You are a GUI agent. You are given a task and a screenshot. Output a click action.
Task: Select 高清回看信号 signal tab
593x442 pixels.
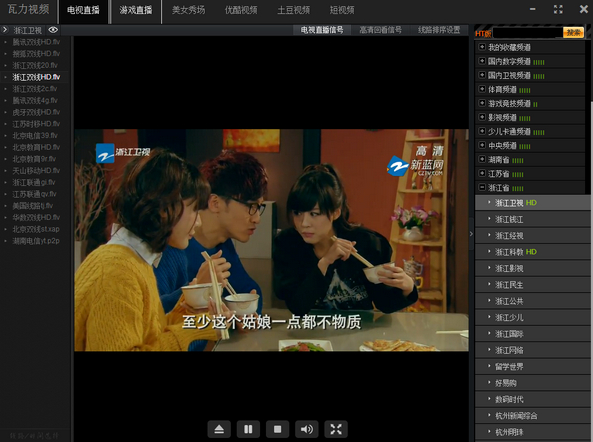click(x=380, y=30)
